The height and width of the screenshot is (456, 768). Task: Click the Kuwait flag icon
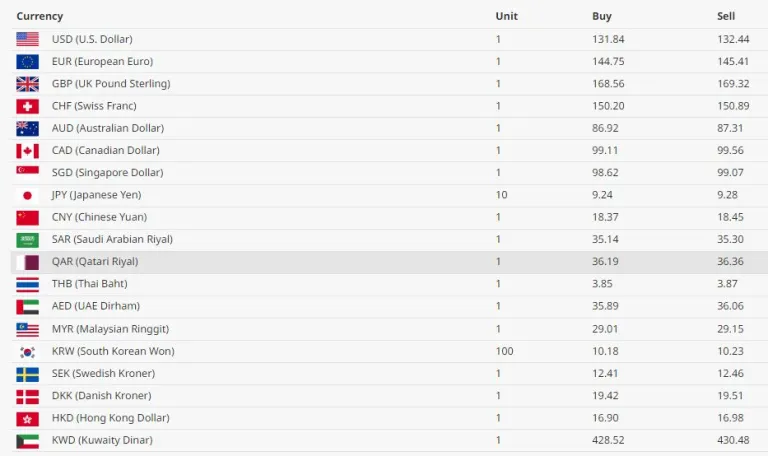coord(27,440)
